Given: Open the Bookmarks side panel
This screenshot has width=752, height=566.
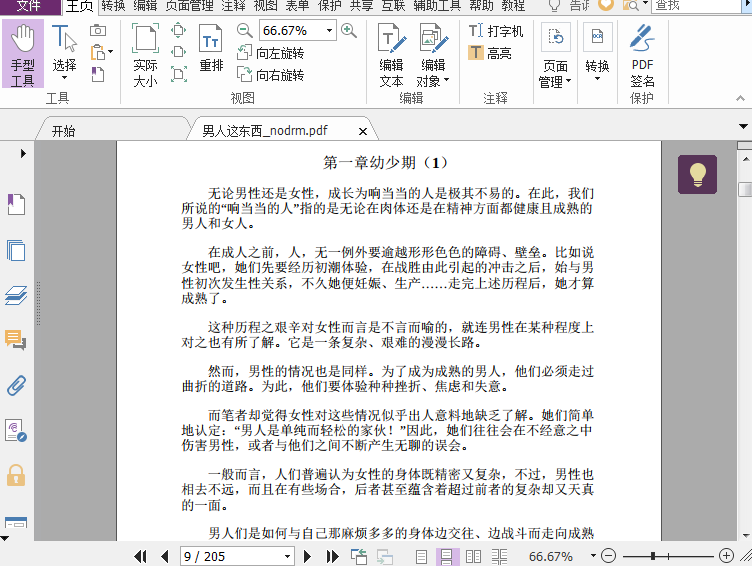Looking at the screenshot, I should 16,204.
